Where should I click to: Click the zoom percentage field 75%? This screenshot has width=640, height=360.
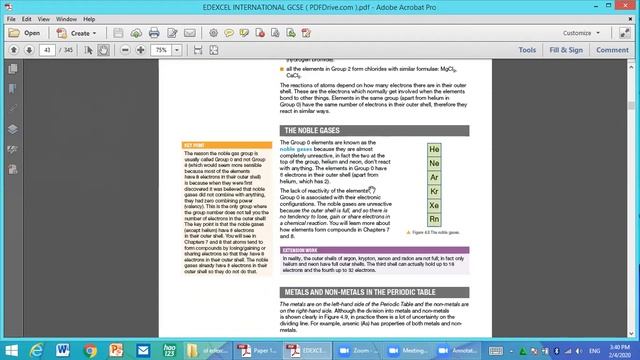162,50
